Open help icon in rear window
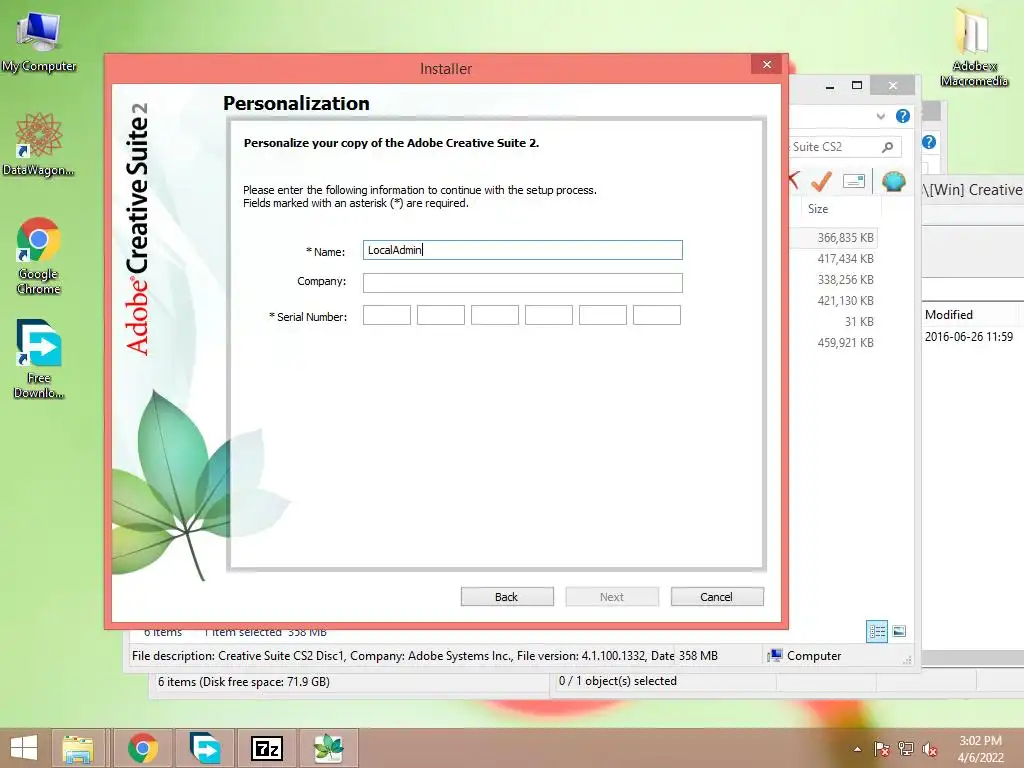Image resolution: width=1024 pixels, height=768 pixels. pyautogui.click(x=929, y=142)
